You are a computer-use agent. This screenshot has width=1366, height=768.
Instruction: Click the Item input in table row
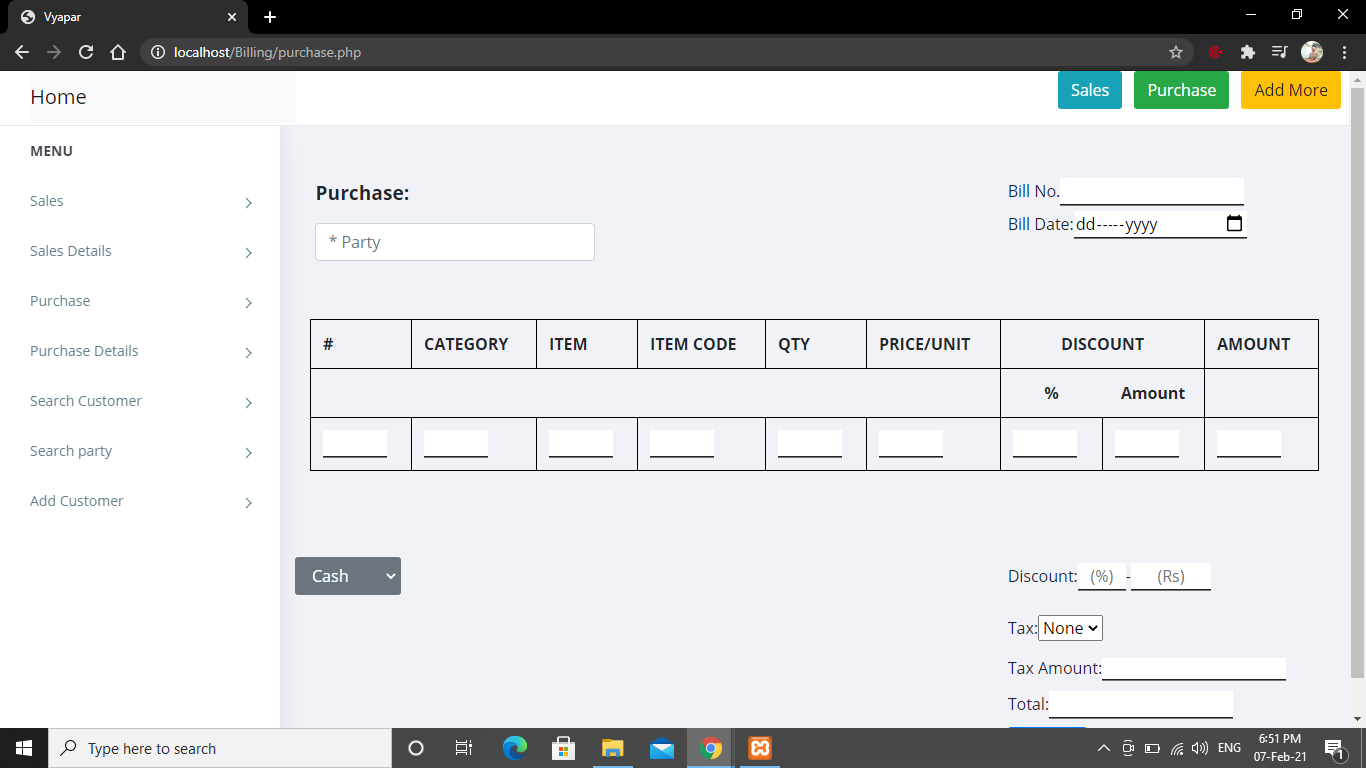coord(581,444)
